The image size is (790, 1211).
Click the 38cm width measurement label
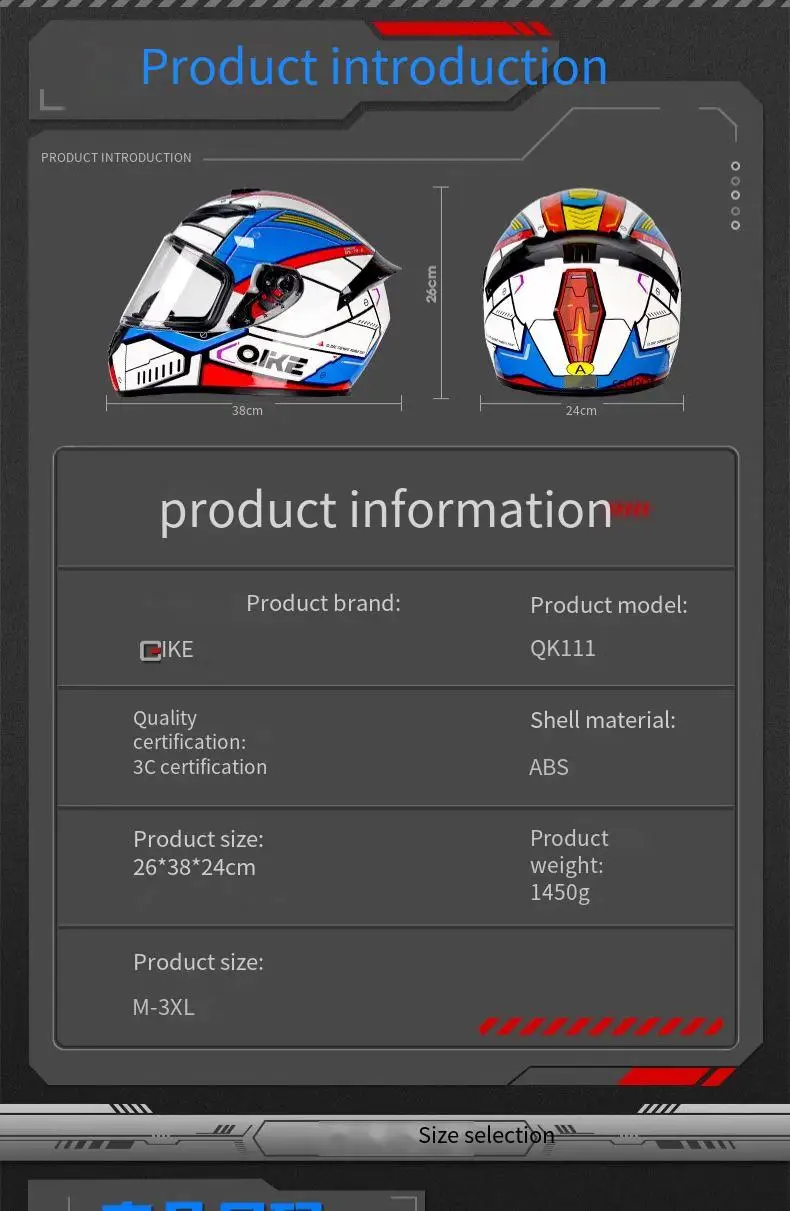click(248, 411)
